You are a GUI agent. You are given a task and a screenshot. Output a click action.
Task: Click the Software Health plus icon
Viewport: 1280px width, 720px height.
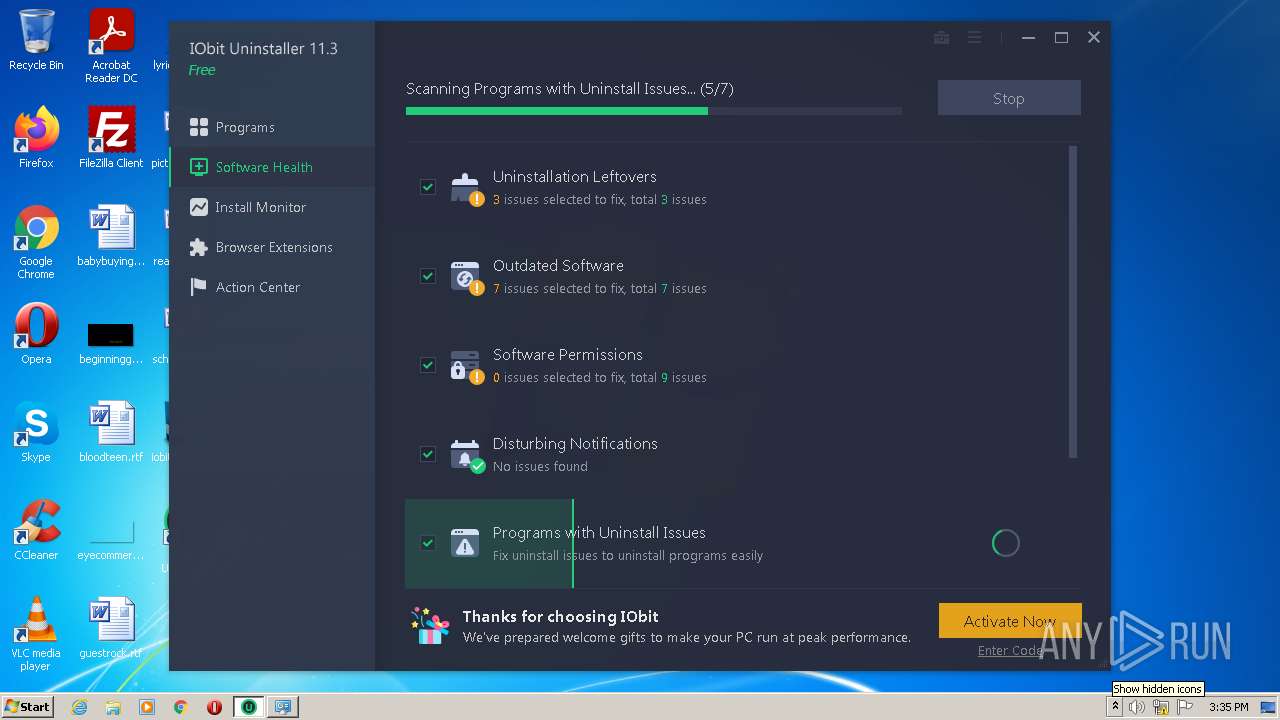199,167
